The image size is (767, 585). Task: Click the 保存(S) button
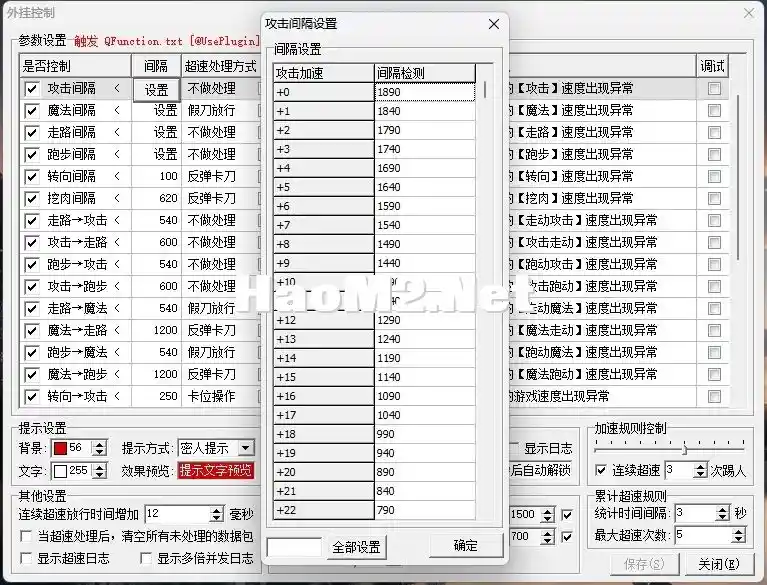(x=644, y=564)
